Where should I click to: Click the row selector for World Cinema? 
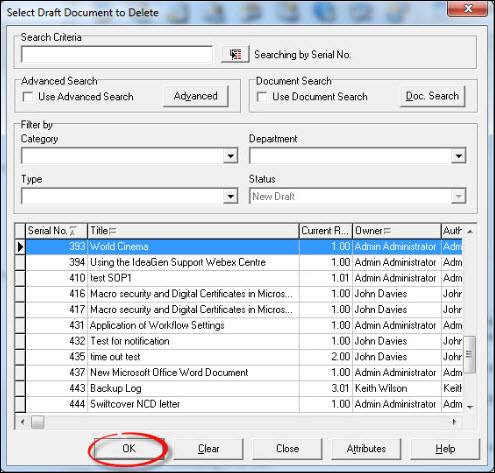(x=20, y=247)
